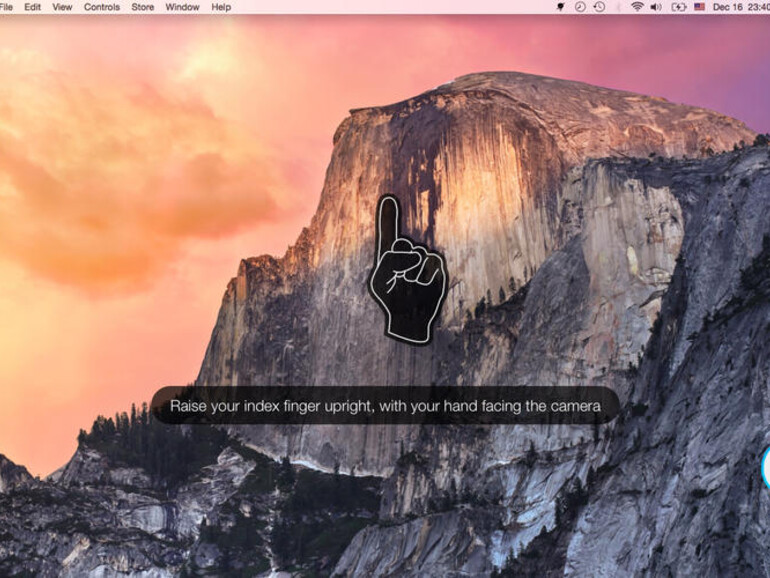
Task: Open the Controls menu
Action: [102, 7]
